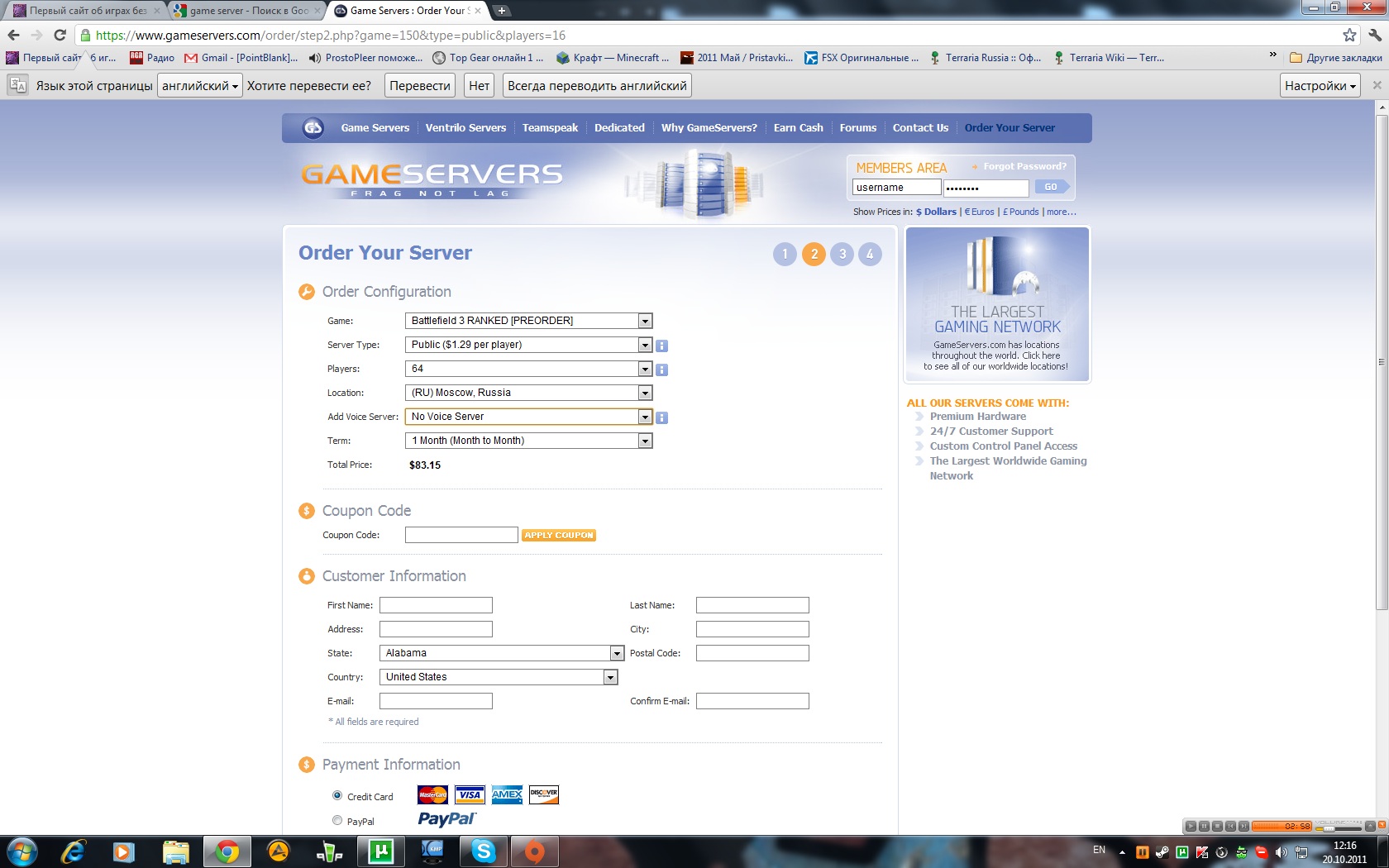Click the GameServers logo icon in navbar
The height and width of the screenshot is (868, 1389).
[x=313, y=128]
